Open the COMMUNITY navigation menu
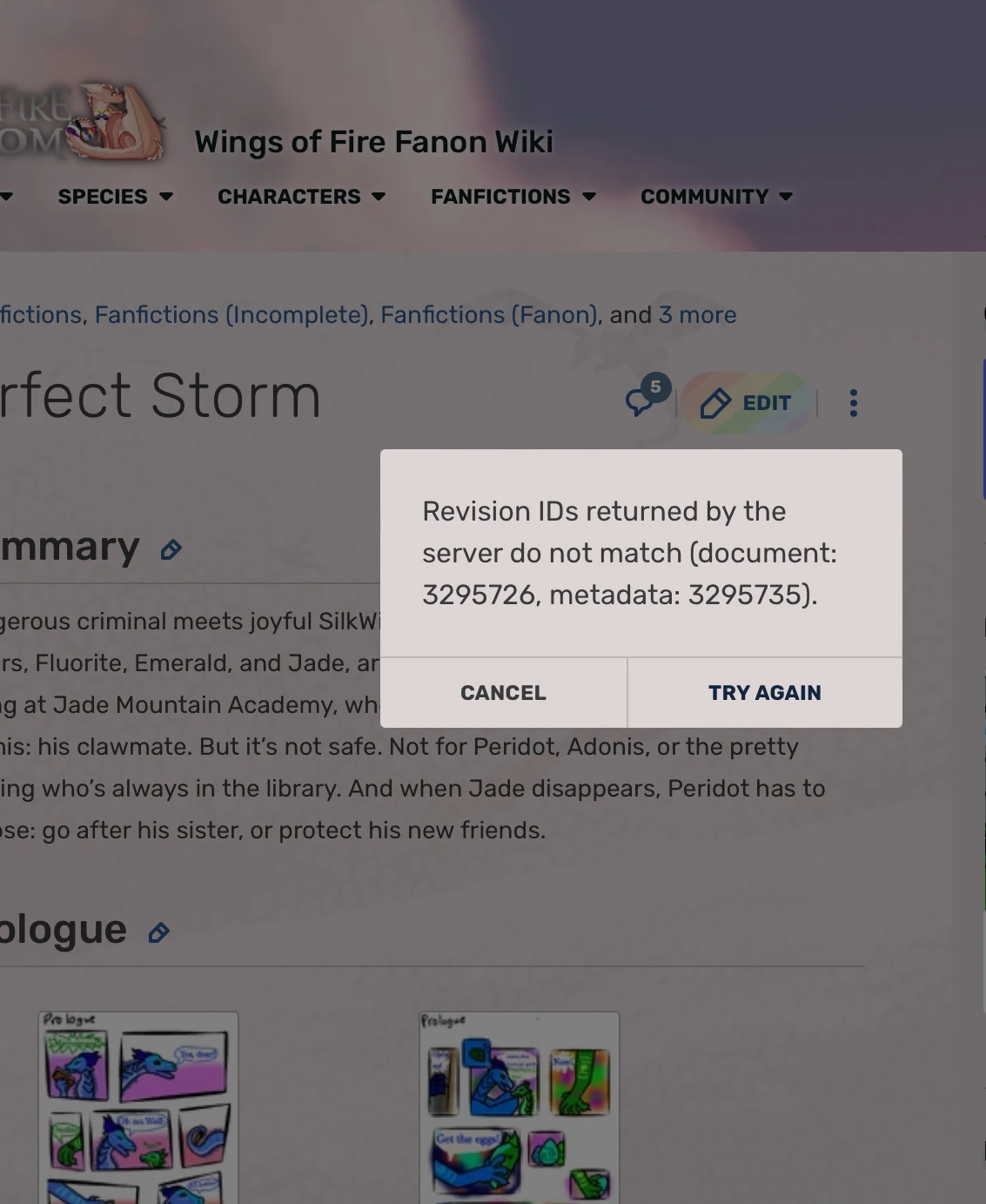This screenshot has height=1204, width=986. point(717,197)
